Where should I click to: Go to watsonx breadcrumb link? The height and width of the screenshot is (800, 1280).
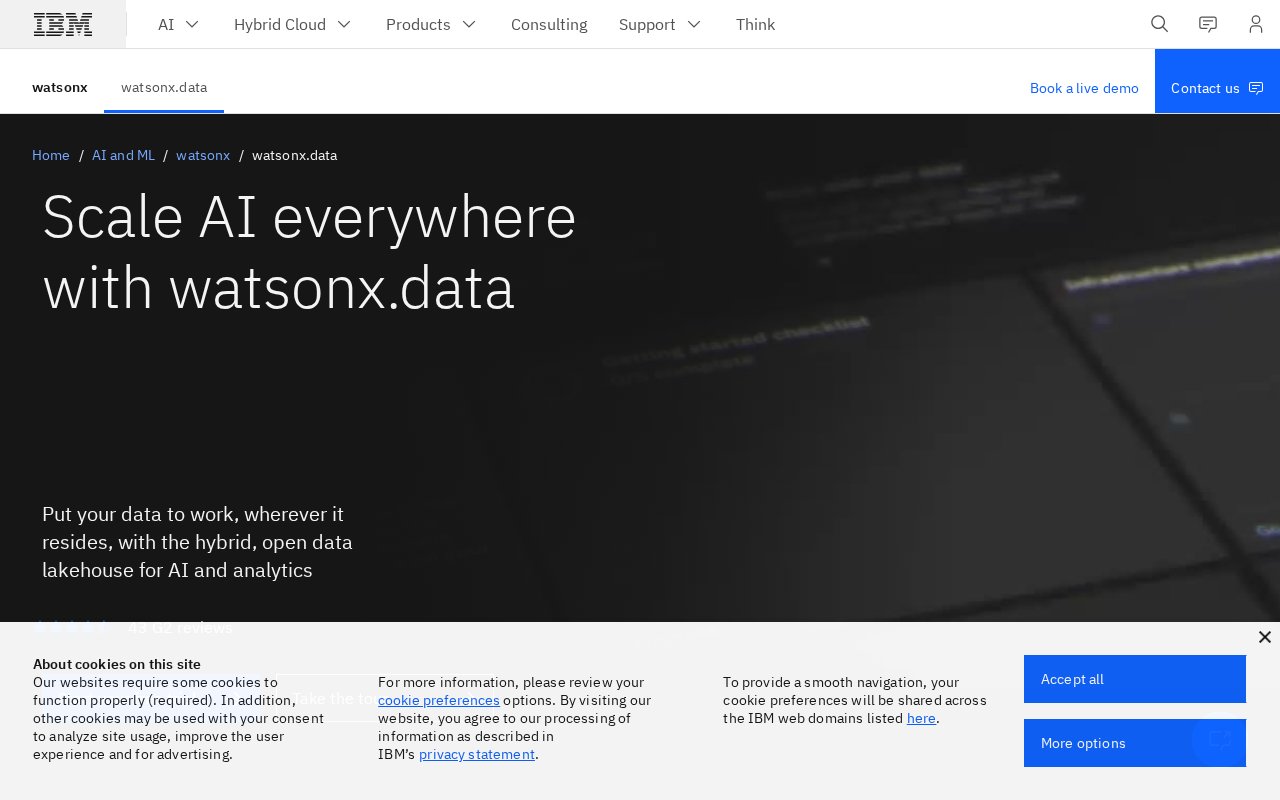(x=203, y=155)
